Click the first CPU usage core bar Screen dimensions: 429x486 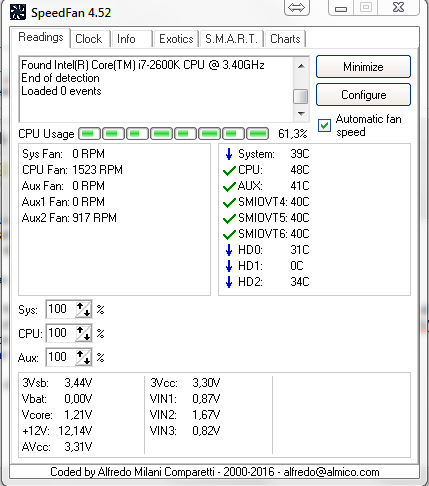tap(89, 134)
